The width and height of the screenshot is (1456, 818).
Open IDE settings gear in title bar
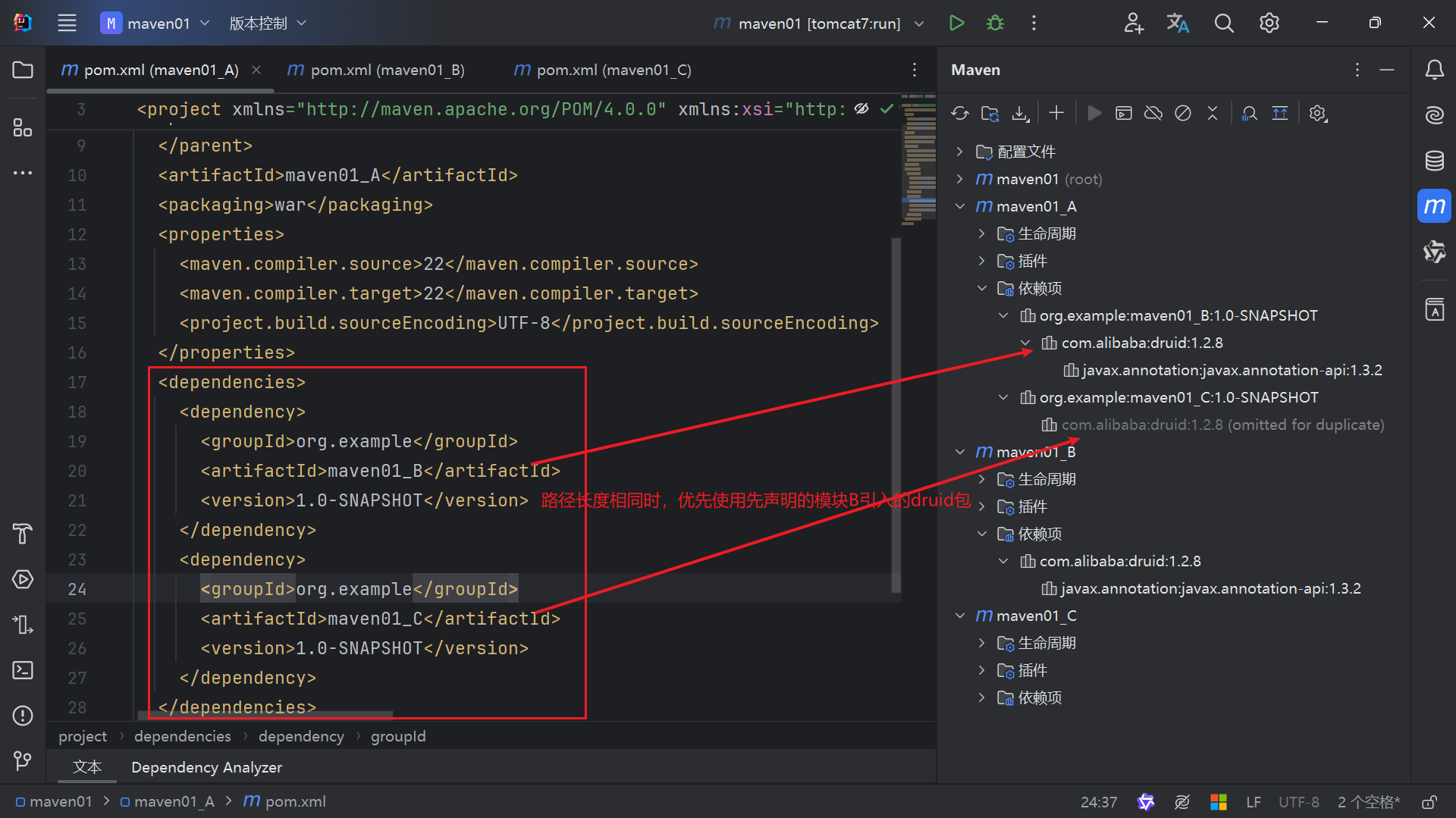[x=1269, y=23]
